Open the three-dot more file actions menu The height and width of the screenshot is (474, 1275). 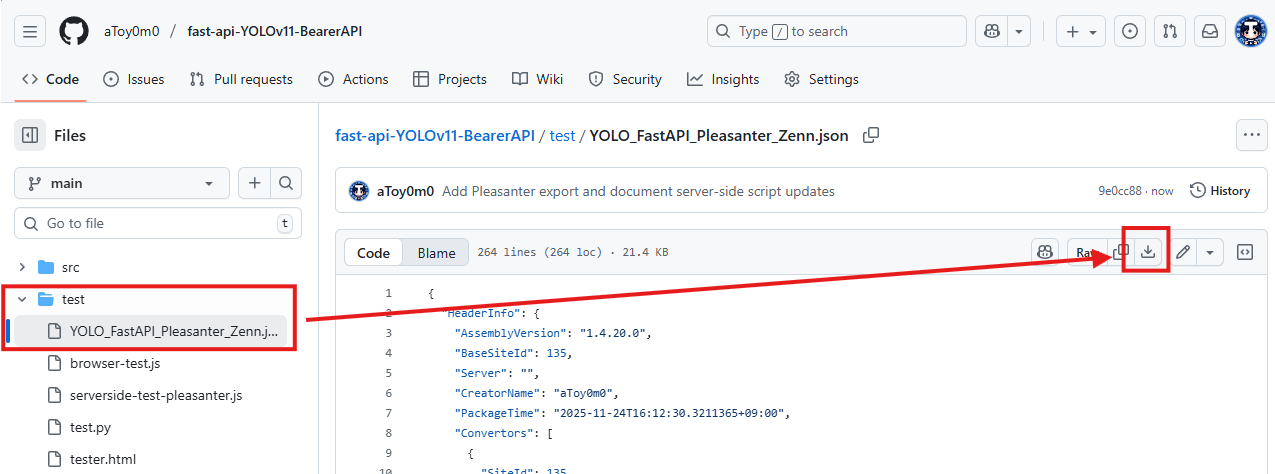pyautogui.click(x=1251, y=134)
